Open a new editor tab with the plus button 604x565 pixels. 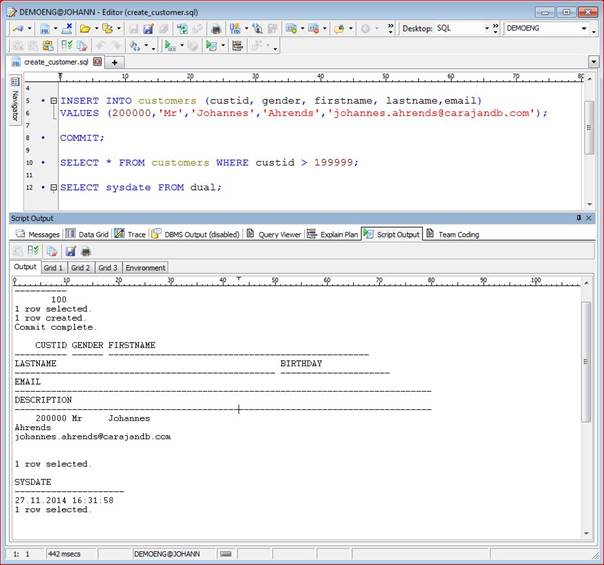(x=115, y=62)
